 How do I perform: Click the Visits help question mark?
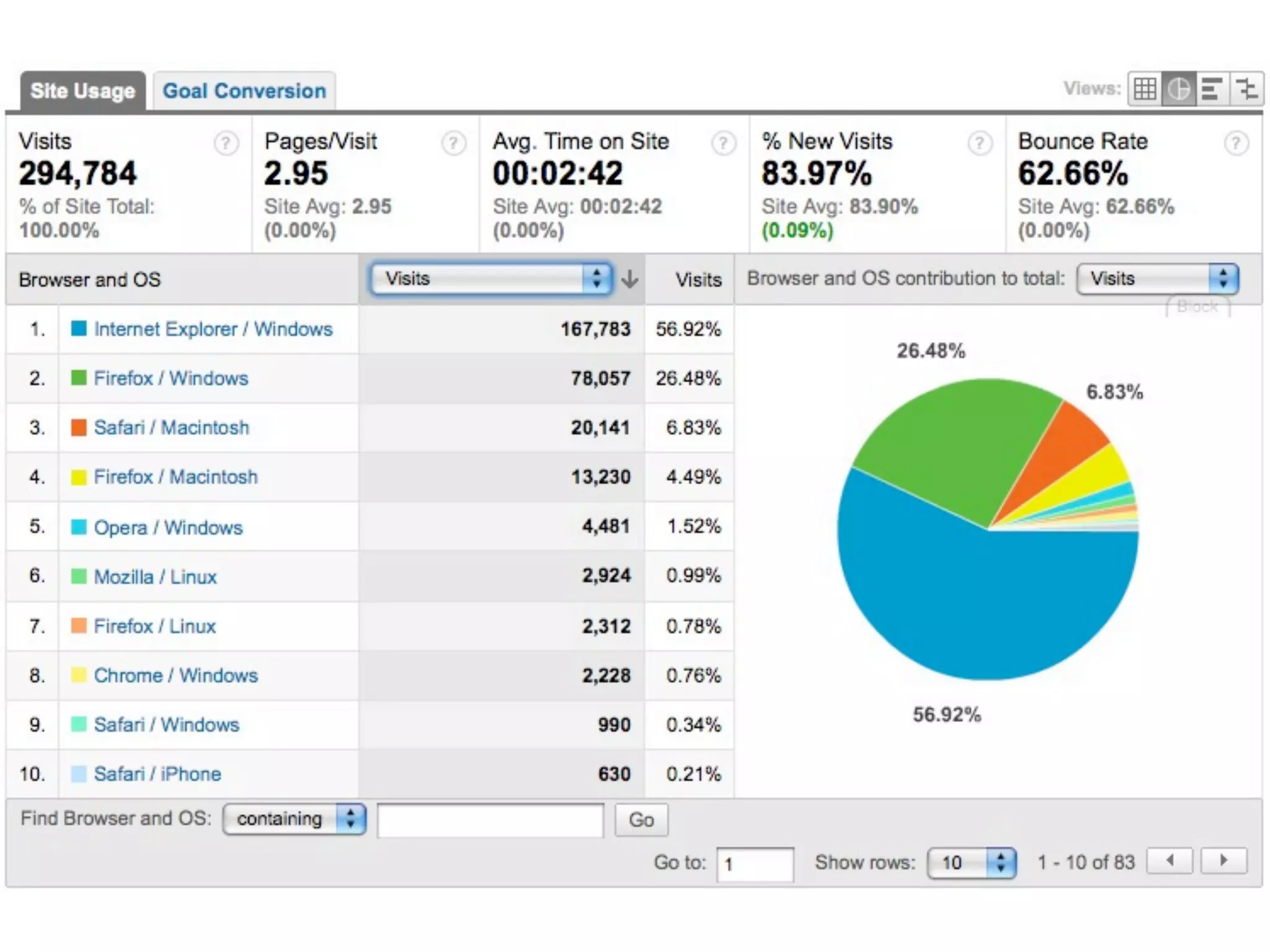(x=226, y=144)
